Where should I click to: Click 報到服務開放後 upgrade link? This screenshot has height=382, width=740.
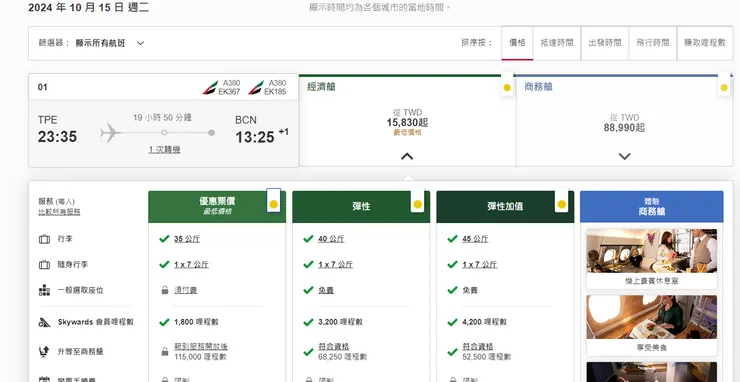click(201, 347)
